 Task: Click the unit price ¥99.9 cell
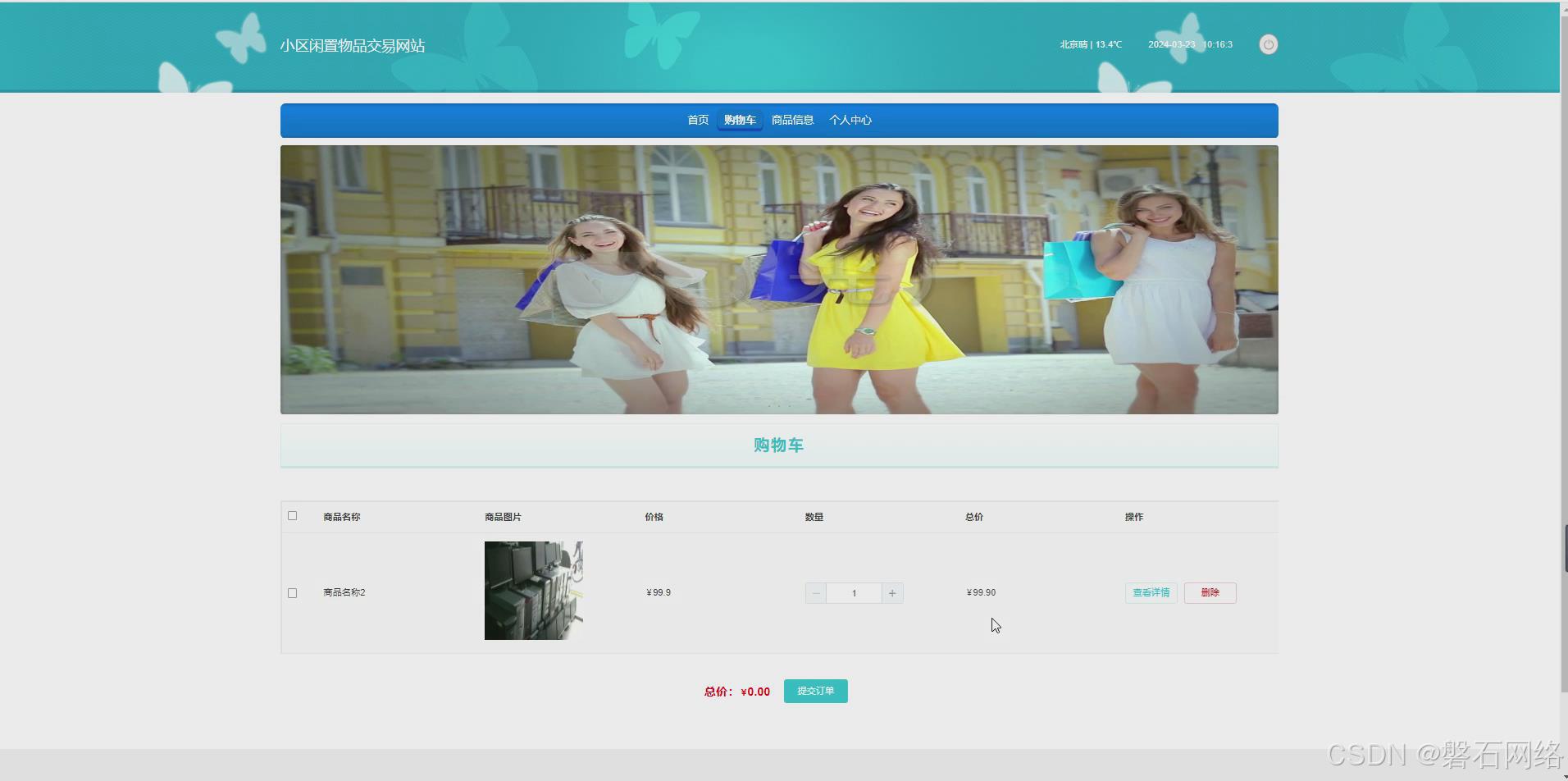(x=659, y=592)
